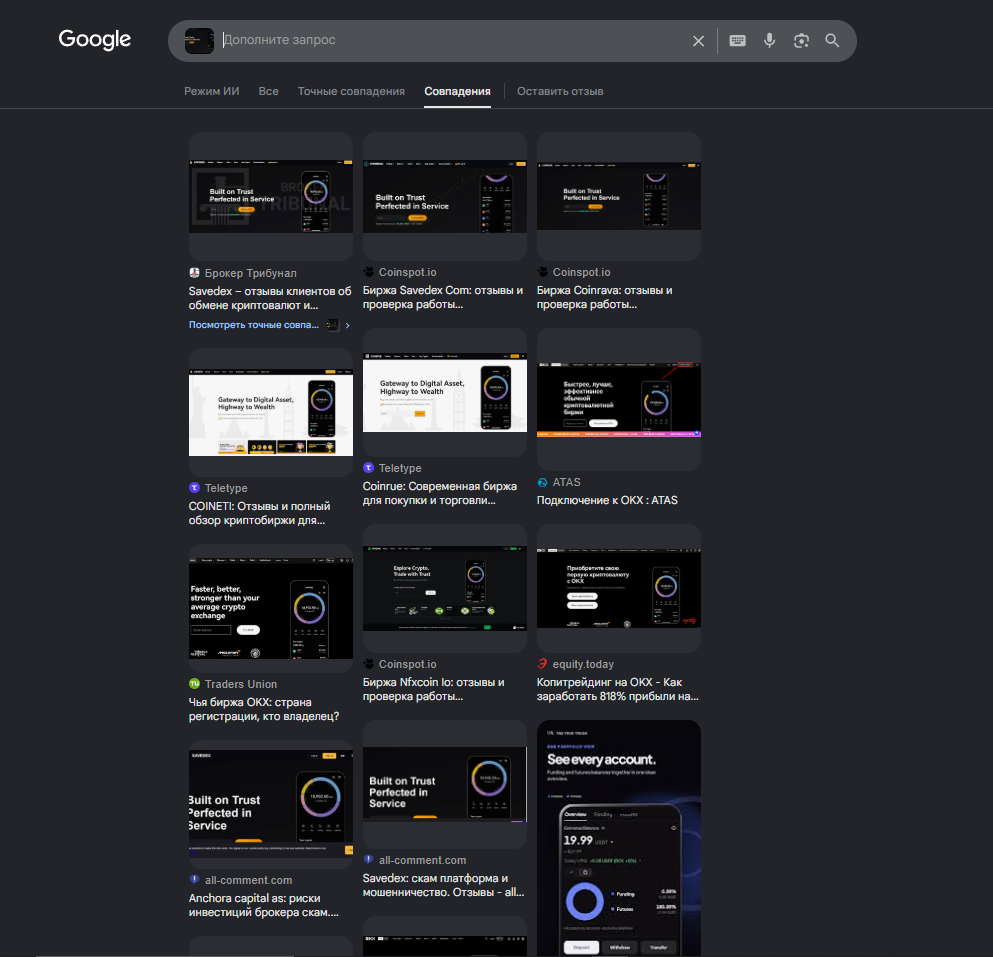Open the on-screen keyboard icon
This screenshot has height=957, width=993.
pyautogui.click(x=737, y=41)
